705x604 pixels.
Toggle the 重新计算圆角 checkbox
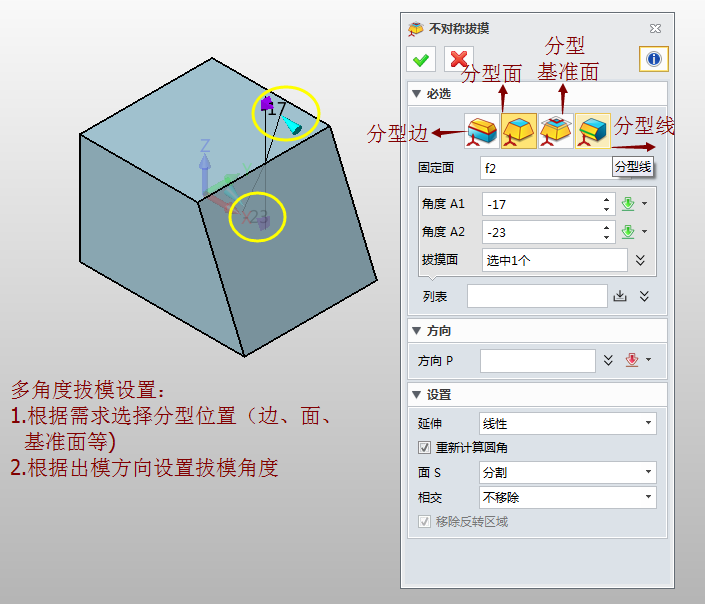click(x=424, y=448)
